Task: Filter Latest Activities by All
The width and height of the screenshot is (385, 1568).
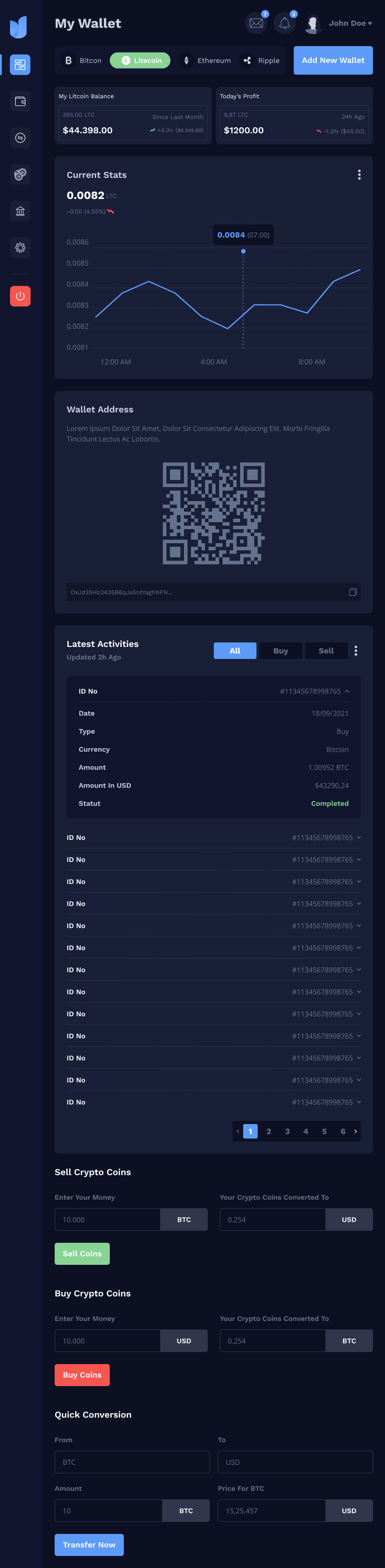Action: pos(235,650)
